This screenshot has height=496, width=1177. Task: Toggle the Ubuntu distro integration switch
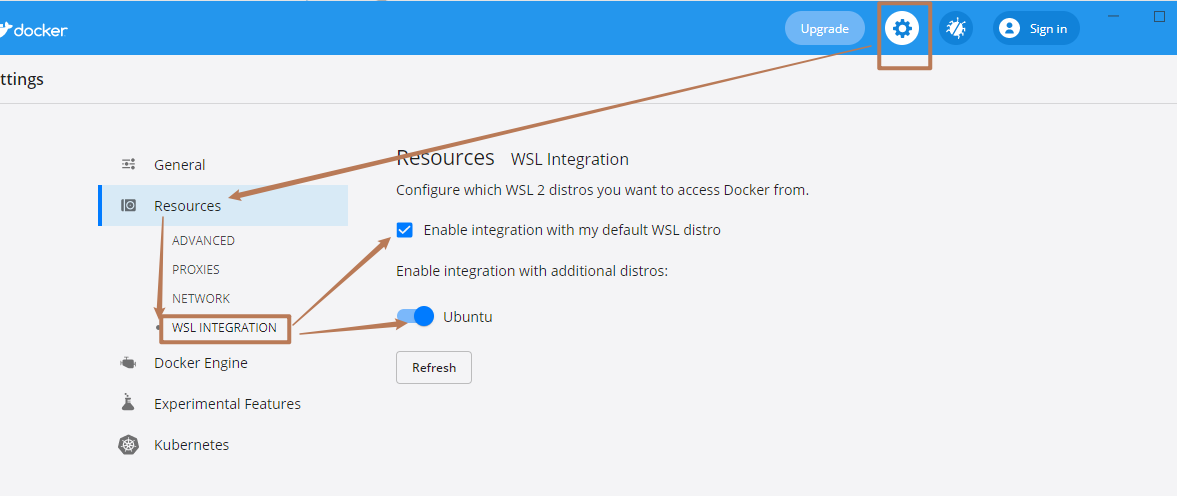(x=416, y=316)
